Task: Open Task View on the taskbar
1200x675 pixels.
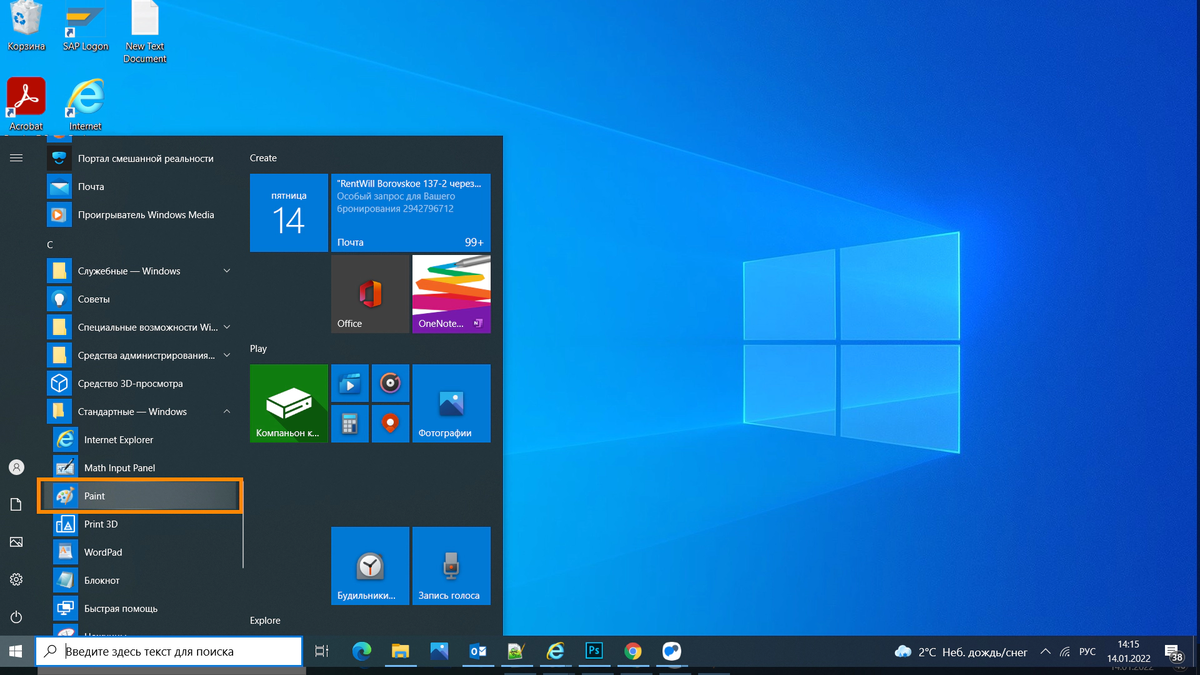Action: coord(322,652)
